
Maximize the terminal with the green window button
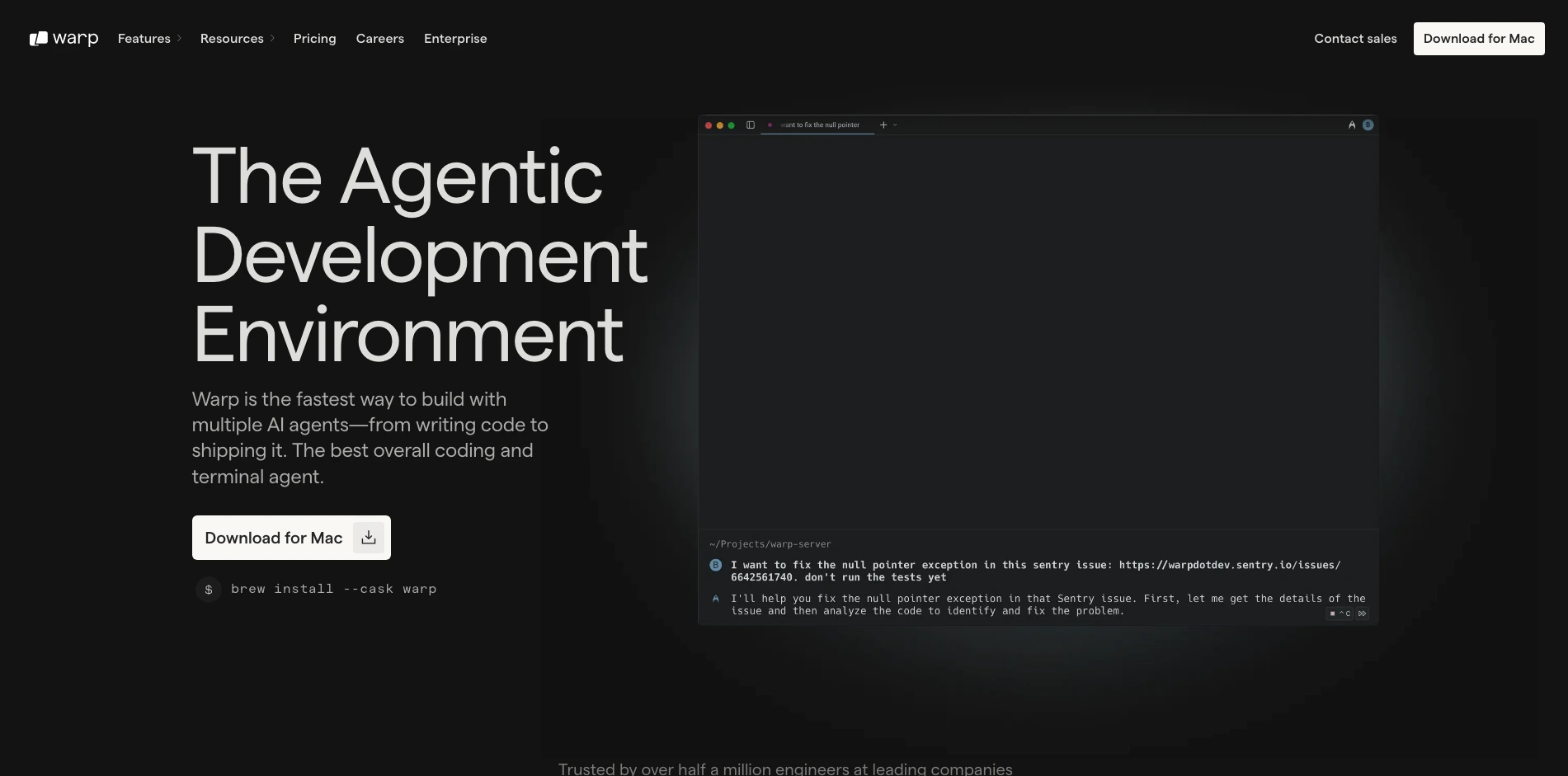732,125
